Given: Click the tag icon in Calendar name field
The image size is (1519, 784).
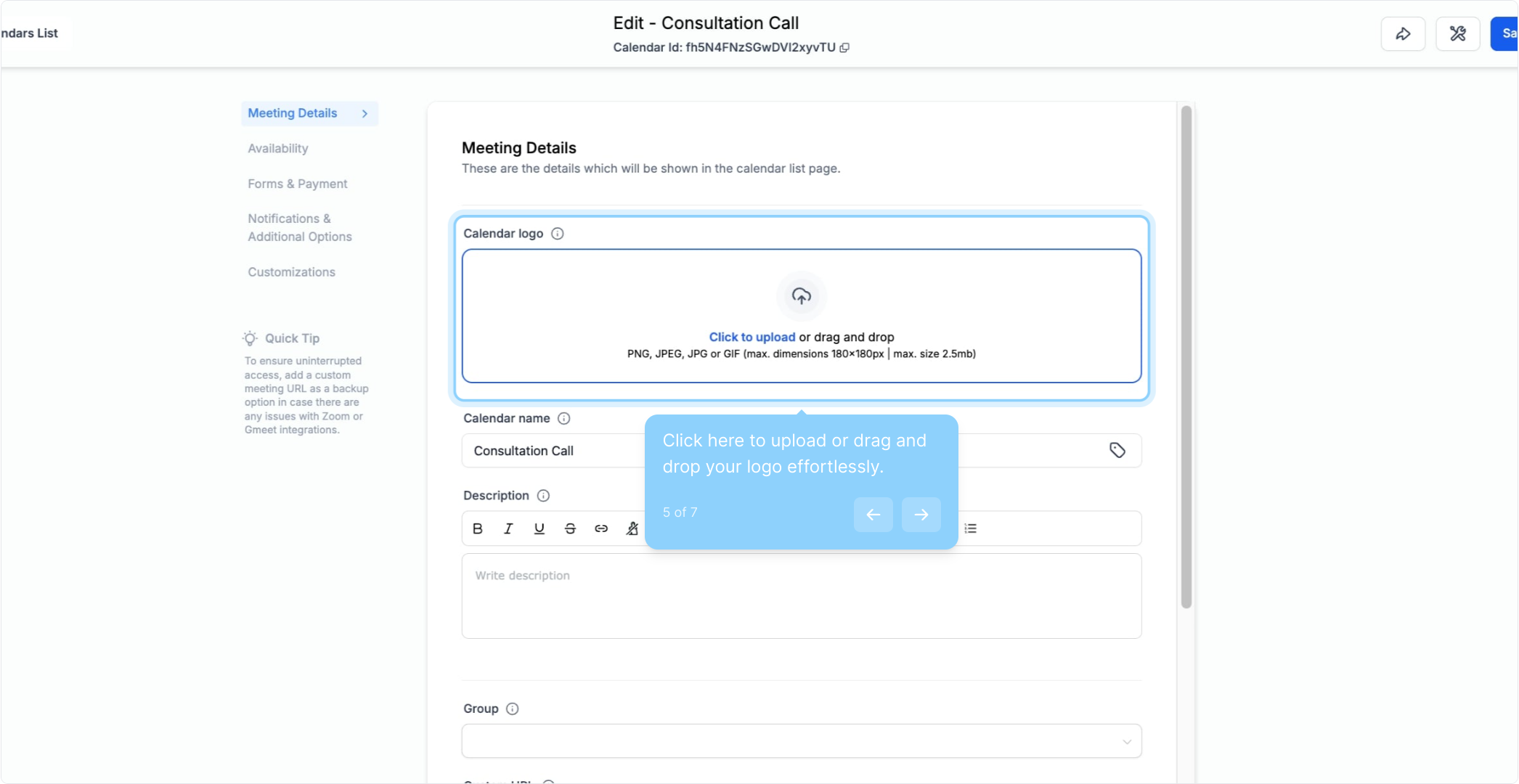Looking at the screenshot, I should tap(1117, 451).
